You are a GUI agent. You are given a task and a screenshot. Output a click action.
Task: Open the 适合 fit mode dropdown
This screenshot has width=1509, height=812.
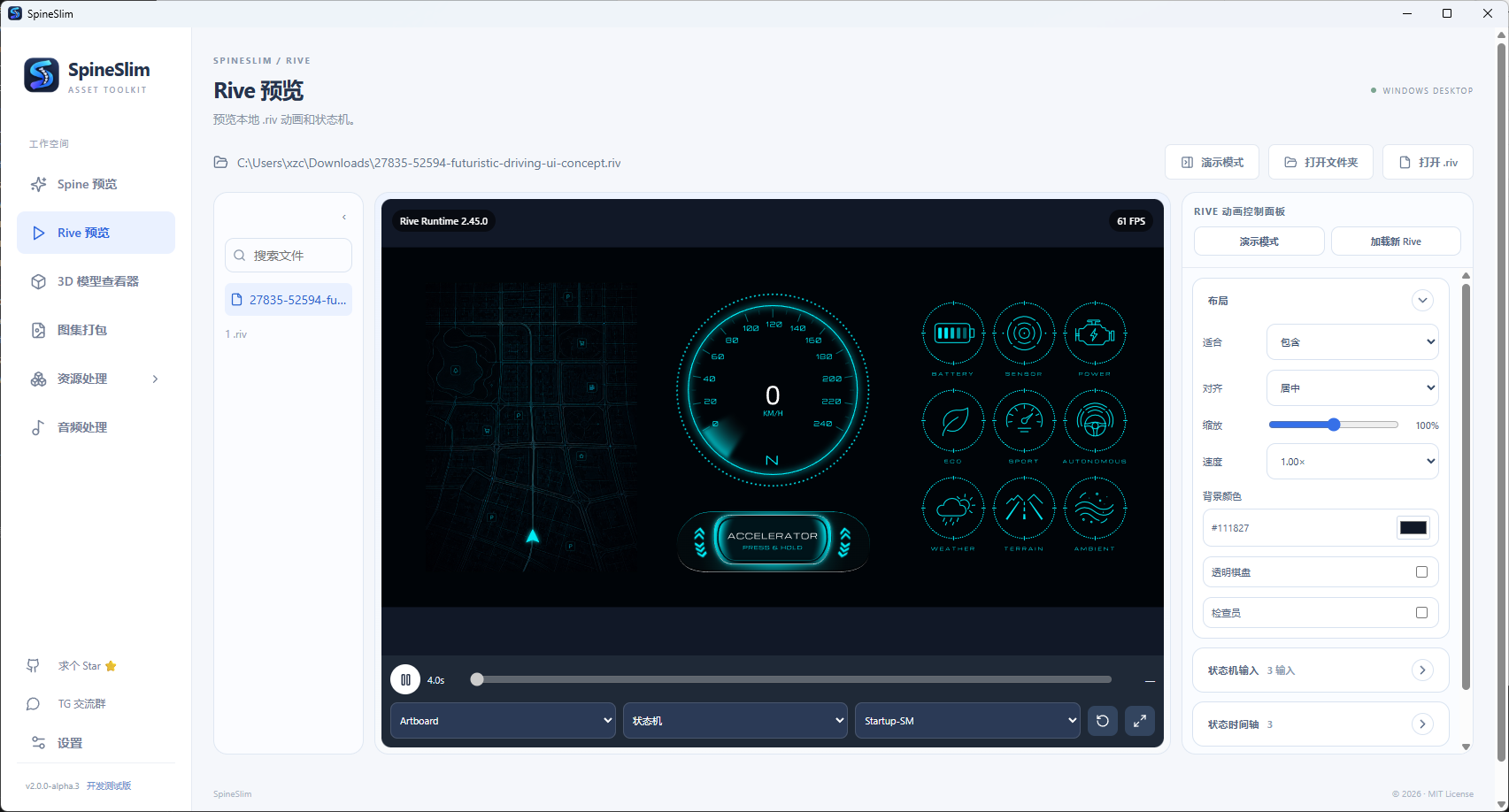[x=1352, y=342]
